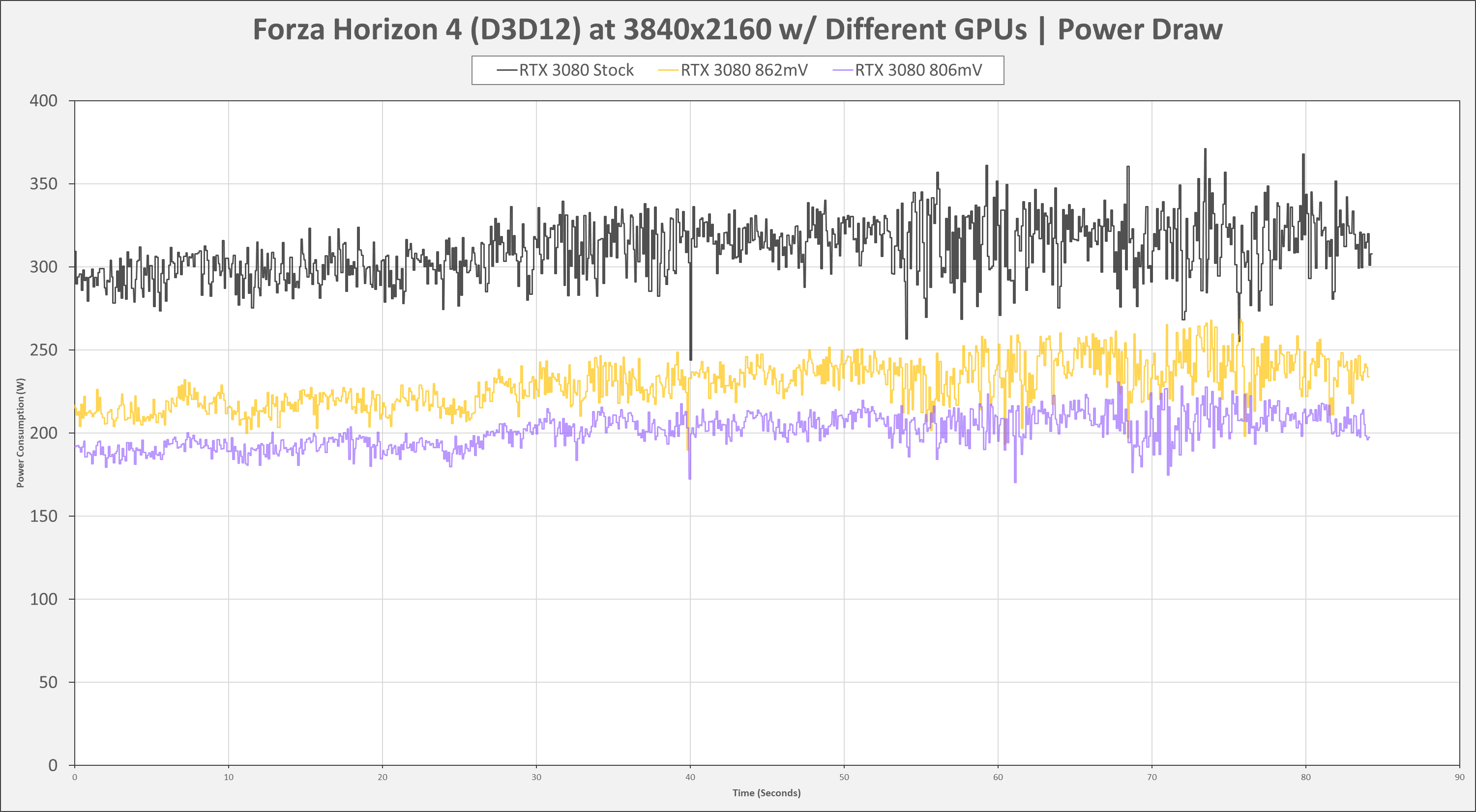Select the RTX 3080 862mV legend entry
This screenshot has width=1476, height=812.
tap(744, 70)
